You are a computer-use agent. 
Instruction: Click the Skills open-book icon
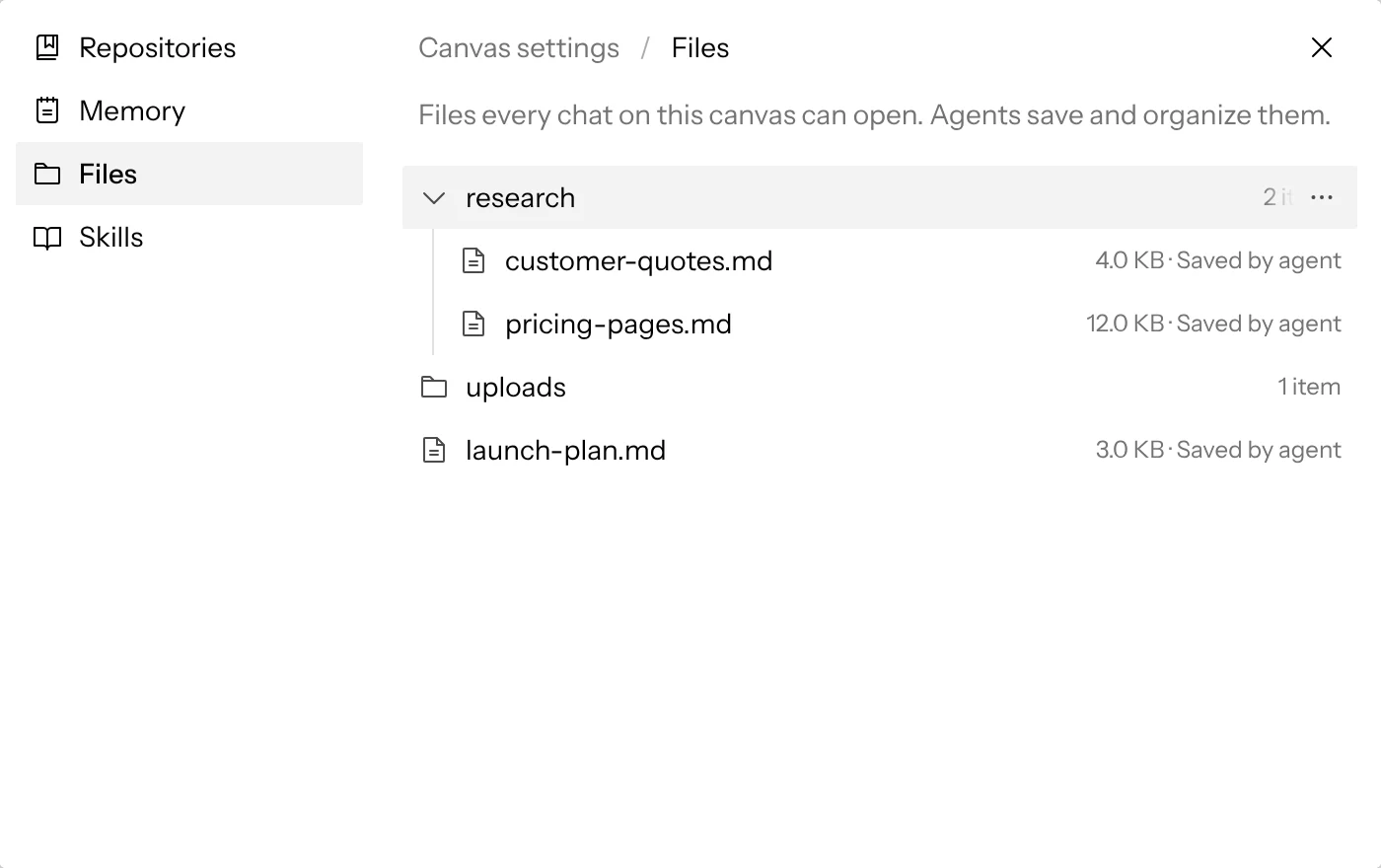click(47, 237)
